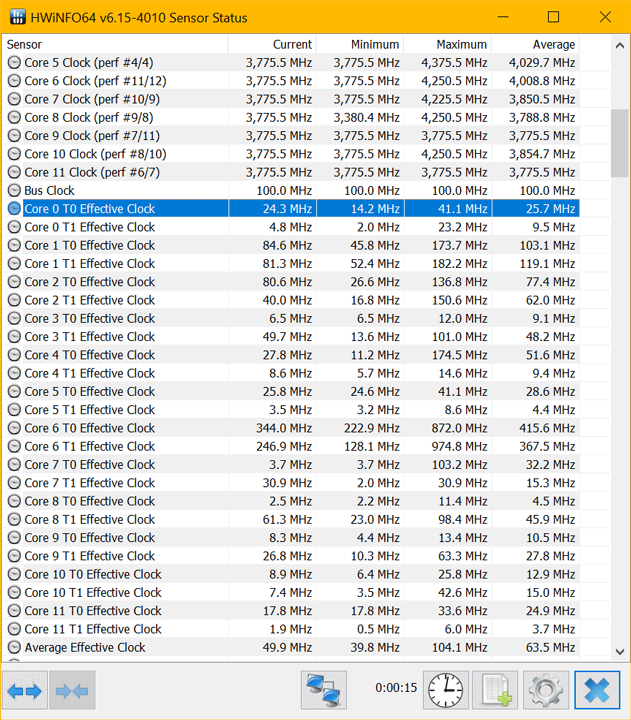The image size is (631, 720).
Task: Click the blue X close sensors button
Action: [x=597, y=690]
